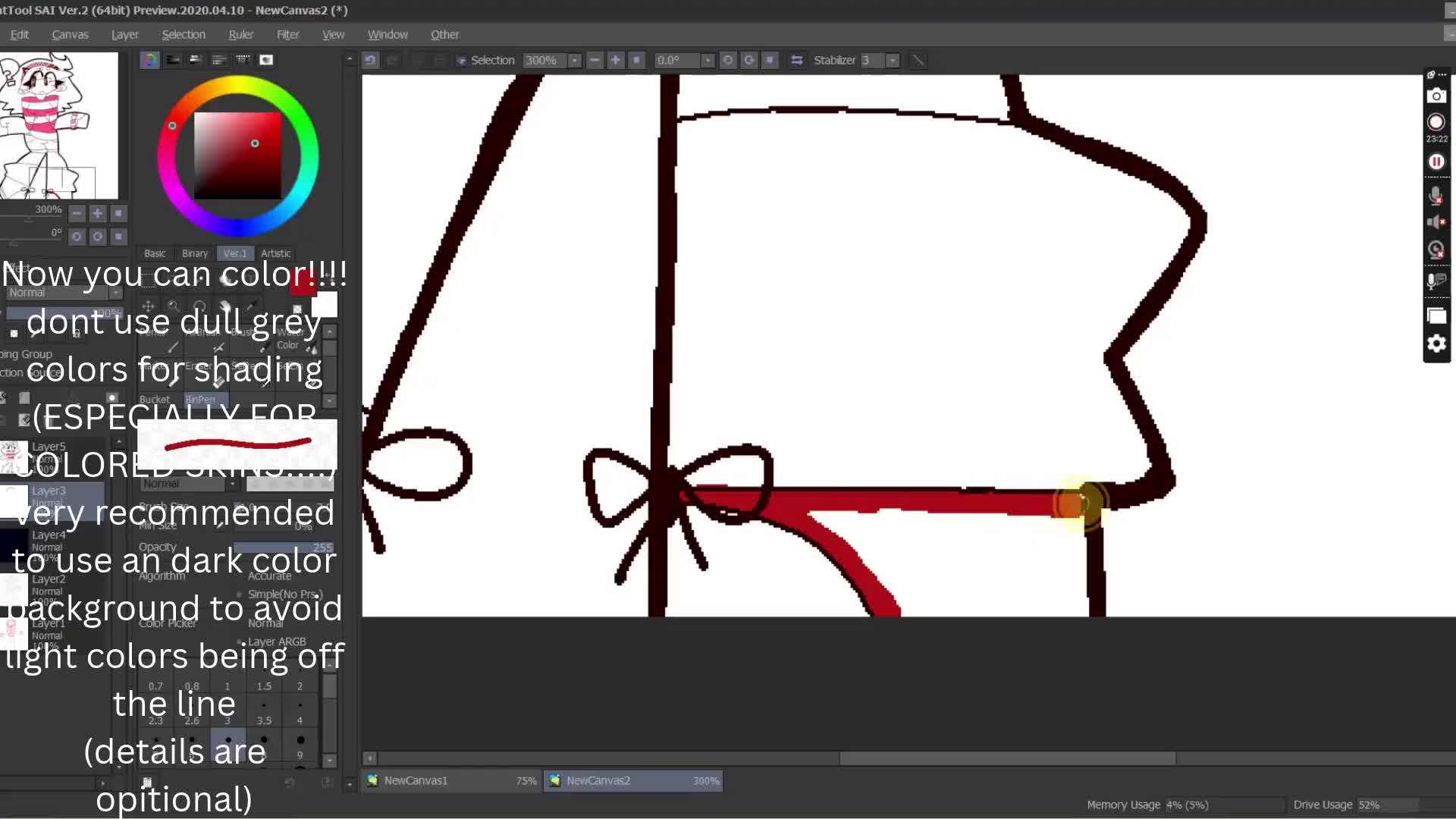Open the Layer menu
The height and width of the screenshot is (819, 1456).
coord(124,35)
